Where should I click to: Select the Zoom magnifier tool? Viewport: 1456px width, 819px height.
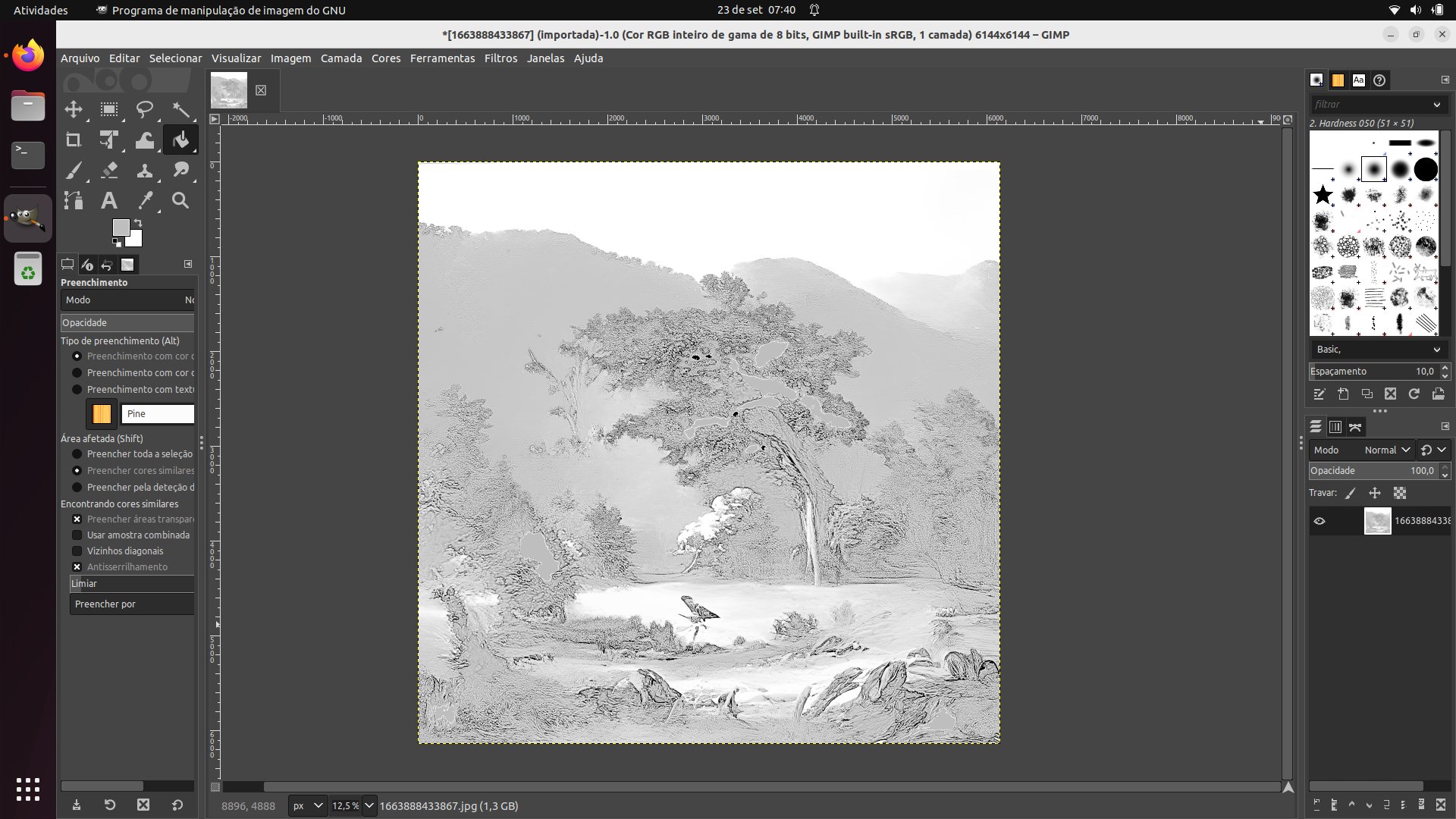coord(180,201)
